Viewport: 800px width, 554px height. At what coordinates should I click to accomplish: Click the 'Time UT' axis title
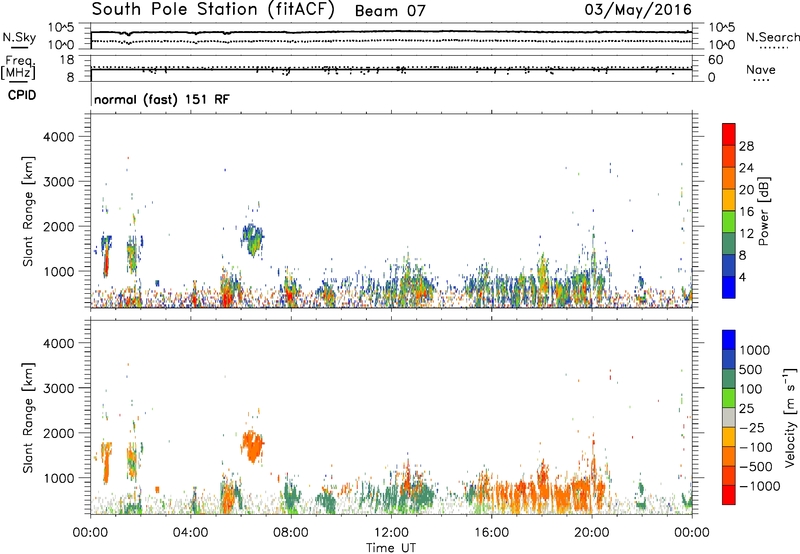[x=391, y=548]
